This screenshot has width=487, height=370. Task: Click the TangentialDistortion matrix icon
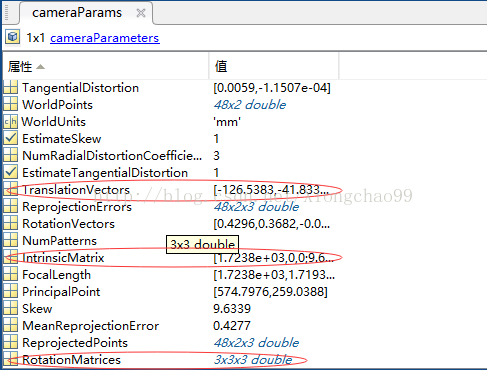10,88
